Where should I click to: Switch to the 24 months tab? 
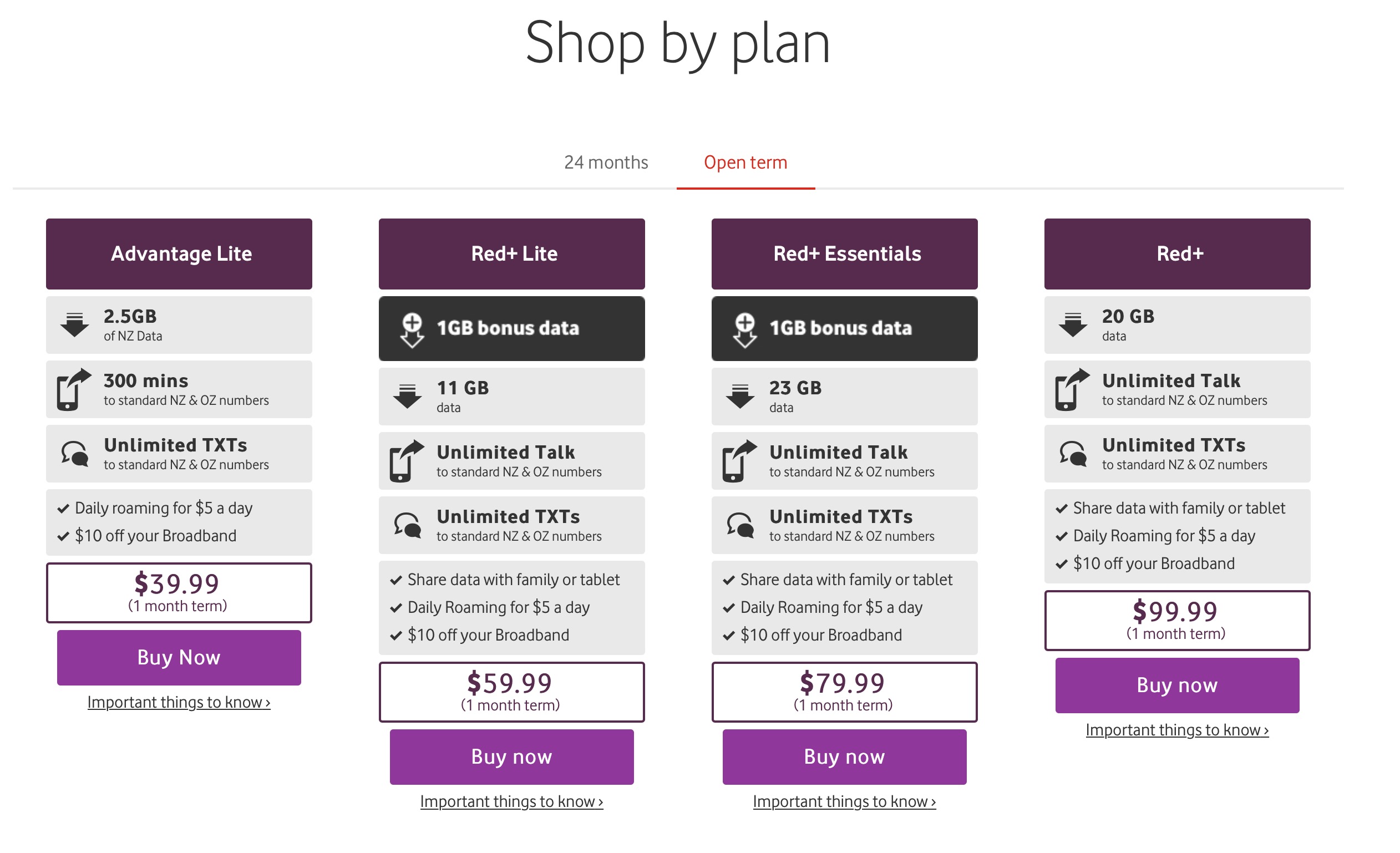[606, 163]
